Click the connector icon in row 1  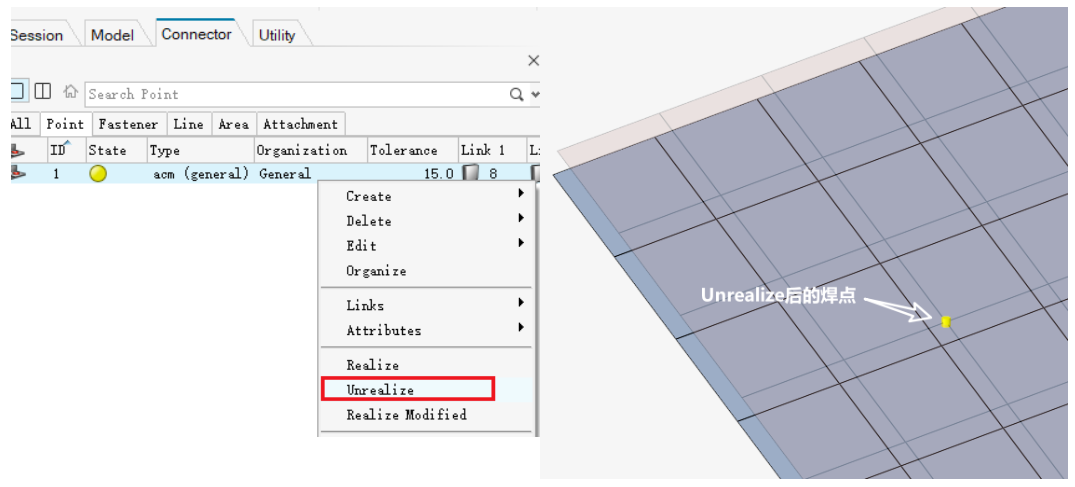[x=19, y=174]
